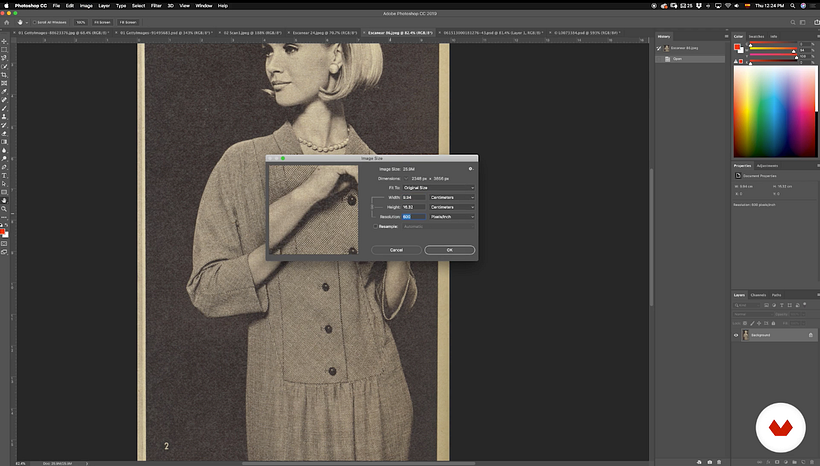Switch to the Paths tab
This screenshot has width=820, height=466.
777,295
